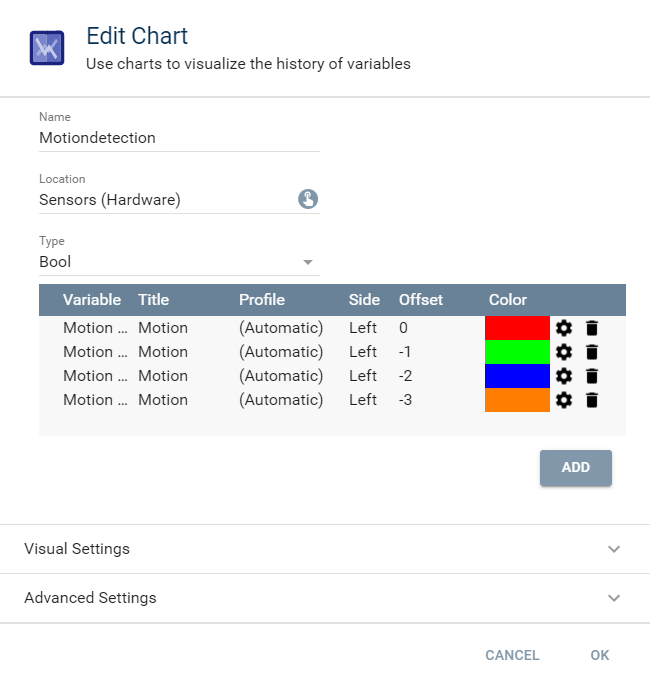The image size is (650, 688).
Task: Delete the variable row with offset -1
Action: pos(592,352)
